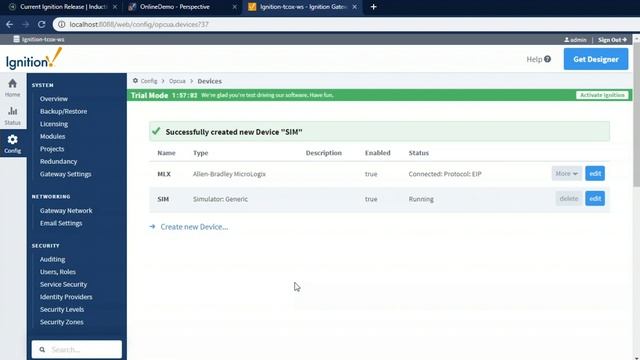640x360 pixels.
Task: Click 'Connected: Protocol: EIP' status cell
Action: coord(444,174)
